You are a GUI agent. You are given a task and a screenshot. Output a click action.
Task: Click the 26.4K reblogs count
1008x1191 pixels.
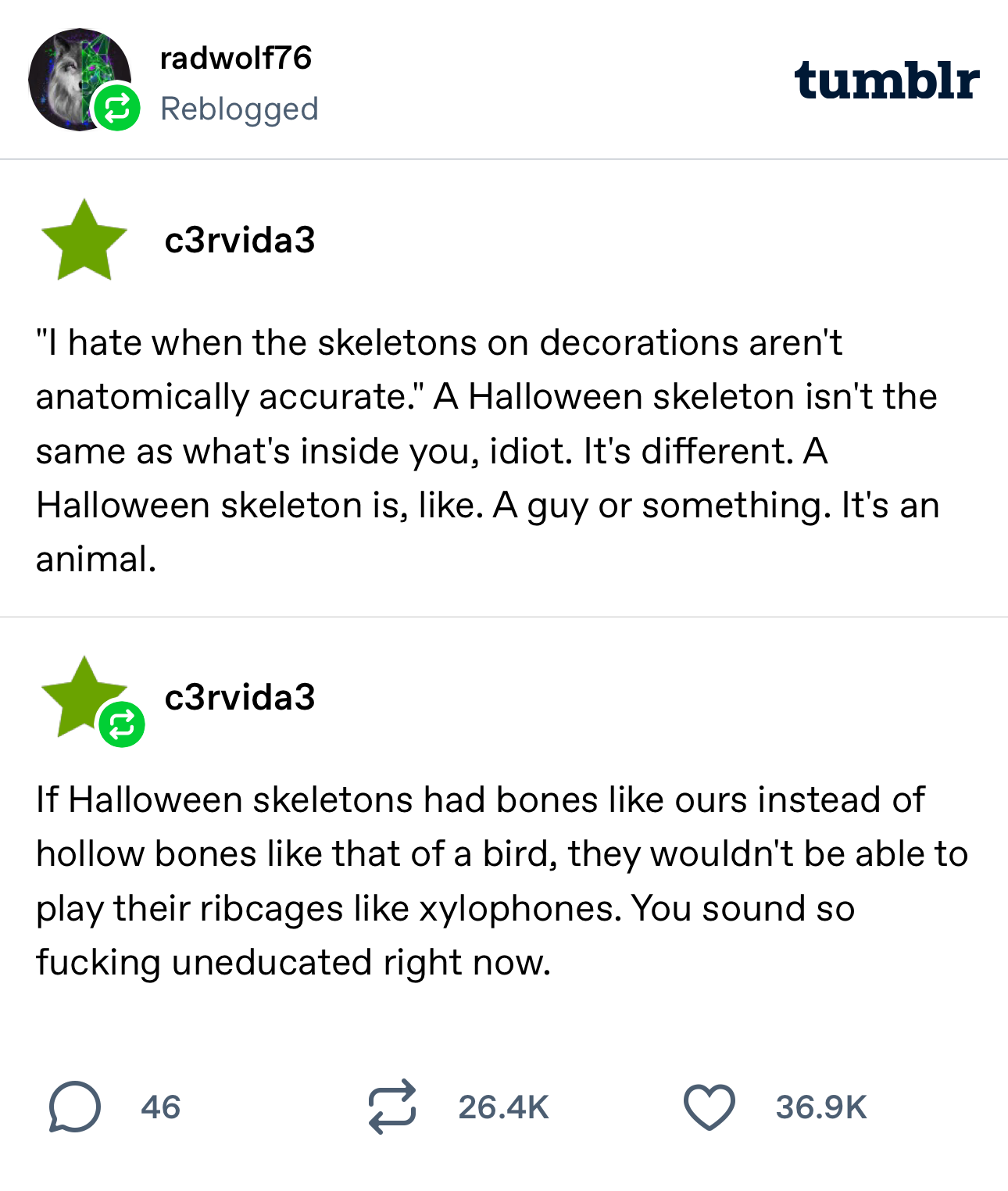point(504,1107)
